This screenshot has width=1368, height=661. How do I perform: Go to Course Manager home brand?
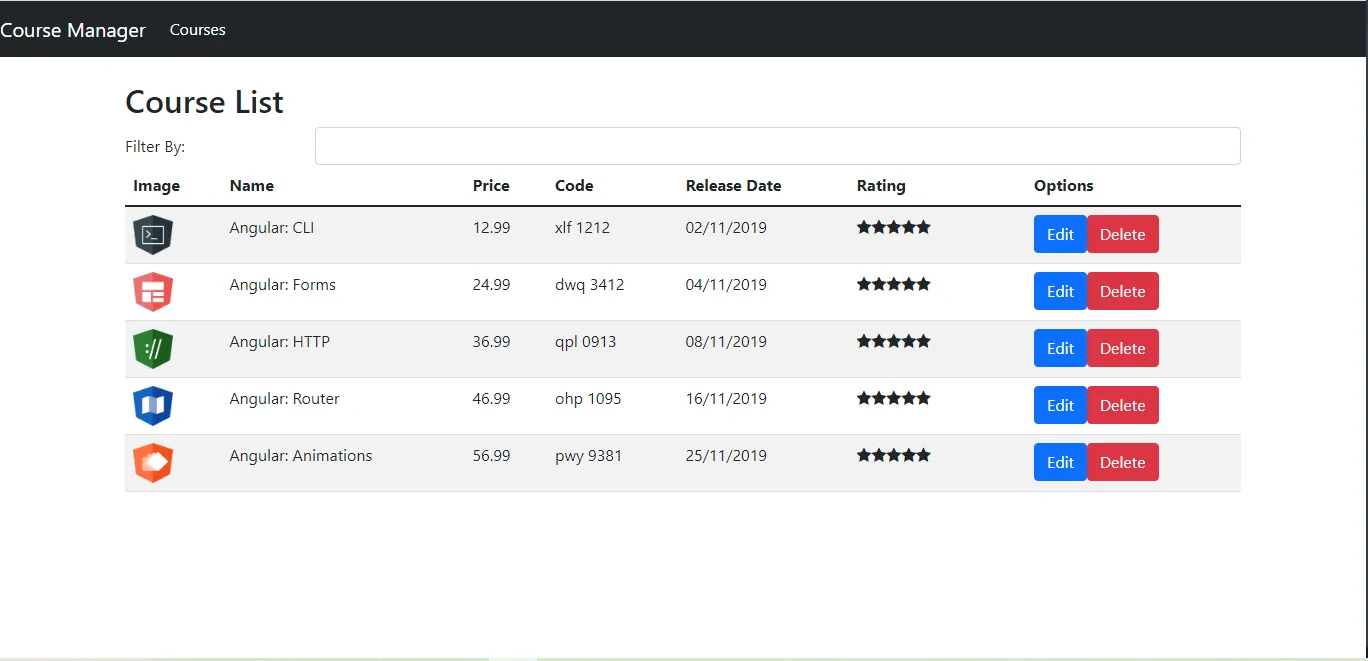(73, 30)
